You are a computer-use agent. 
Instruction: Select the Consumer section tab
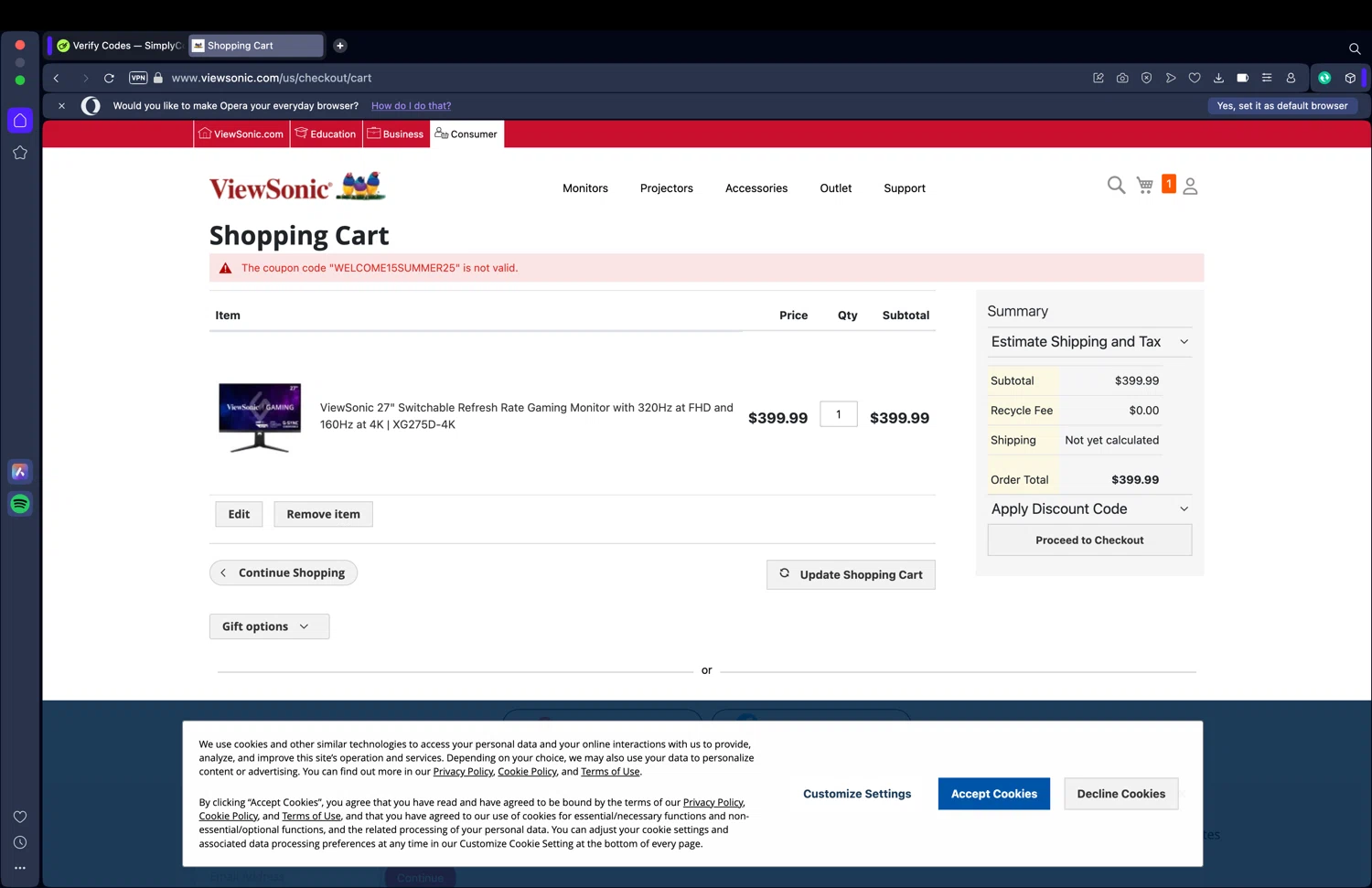point(466,134)
